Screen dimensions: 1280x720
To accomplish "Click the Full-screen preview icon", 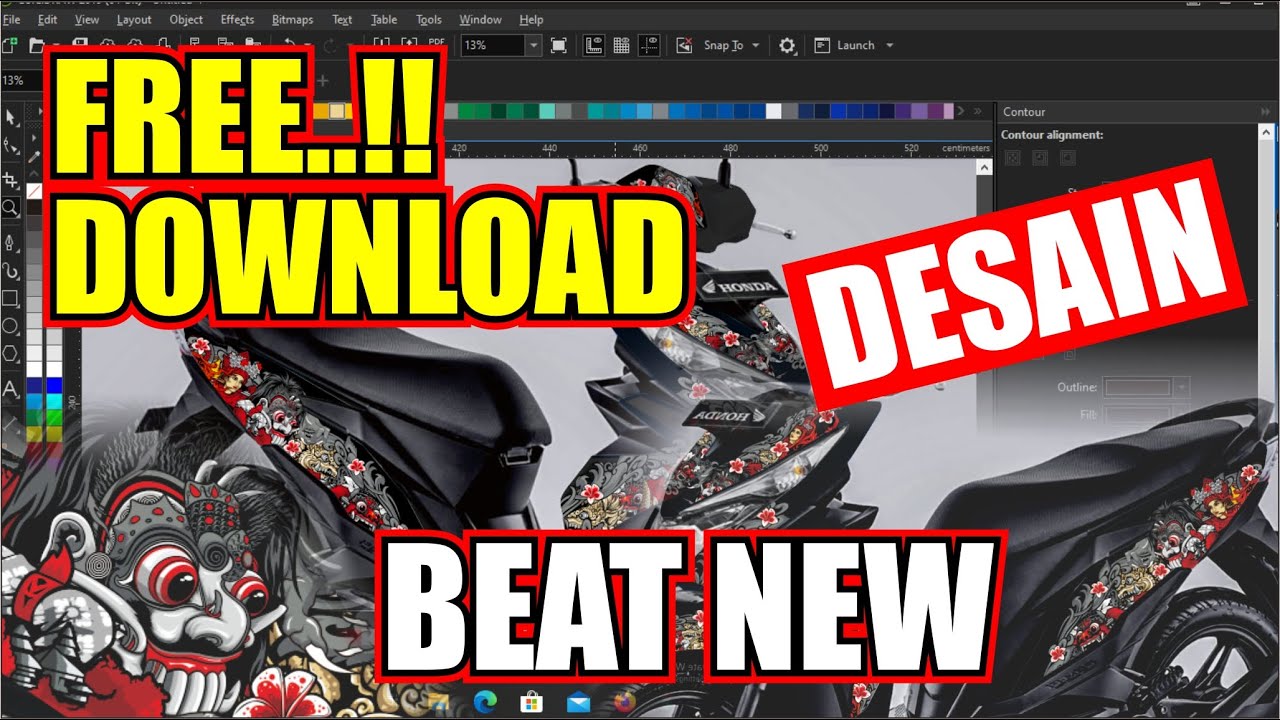I will [x=559, y=45].
